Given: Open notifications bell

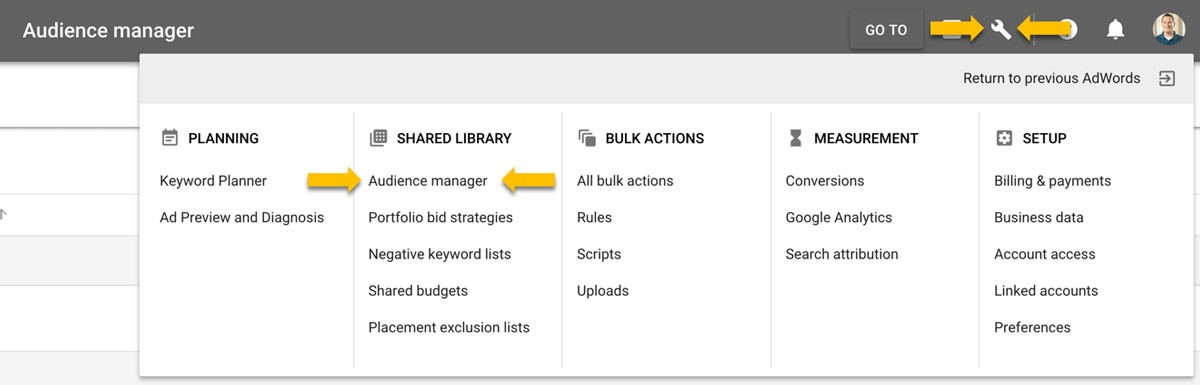Looking at the screenshot, I should [1116, 30].
